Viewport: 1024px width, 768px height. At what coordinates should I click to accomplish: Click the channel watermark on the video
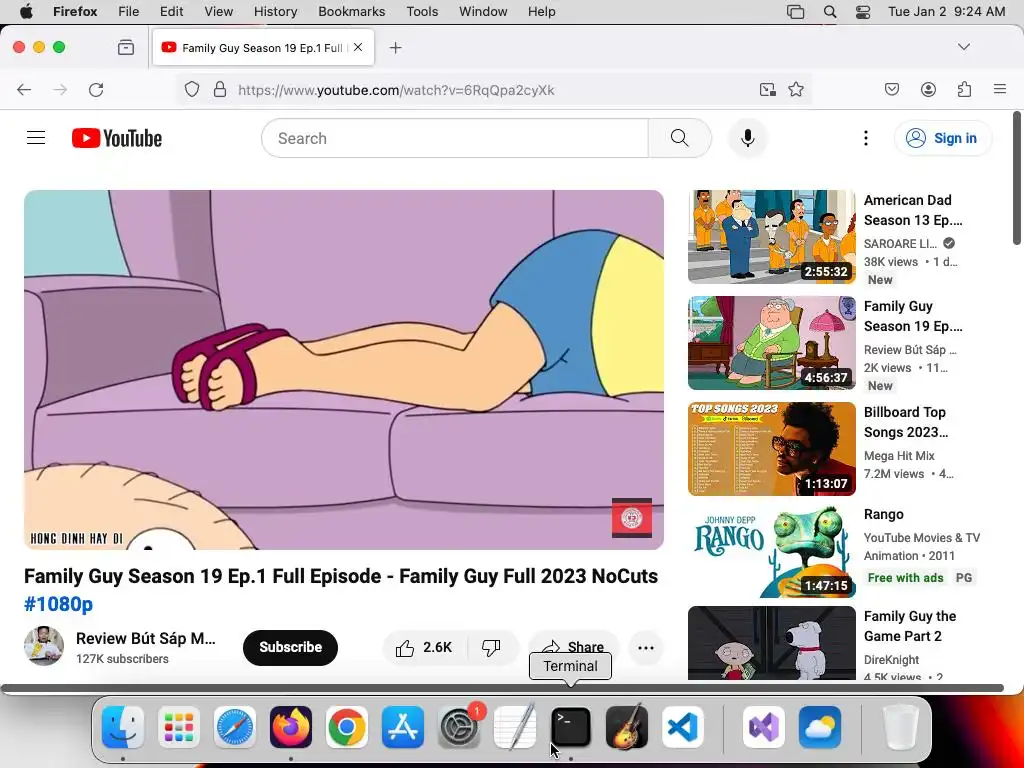[632, 518]
